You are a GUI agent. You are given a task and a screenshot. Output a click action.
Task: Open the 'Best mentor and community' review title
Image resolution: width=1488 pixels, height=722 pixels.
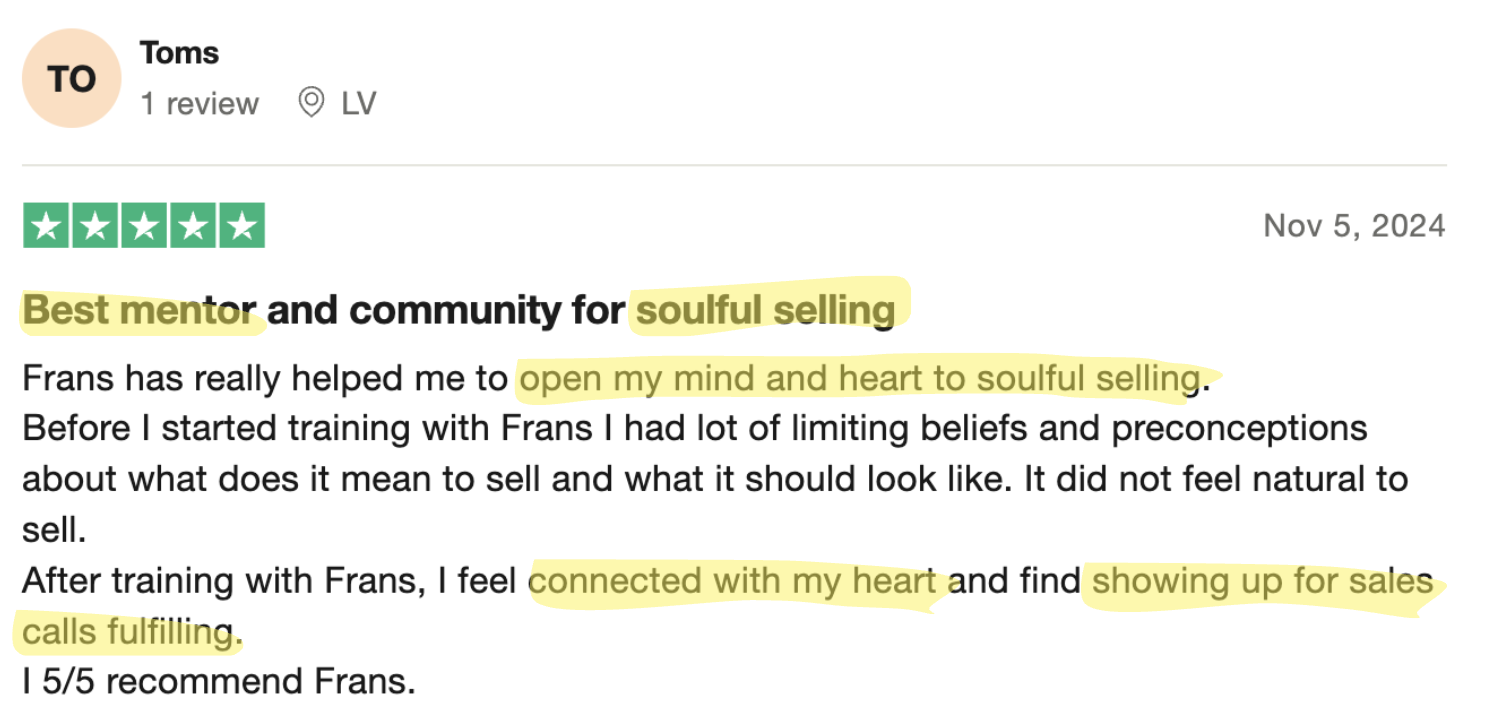point(459,310)
